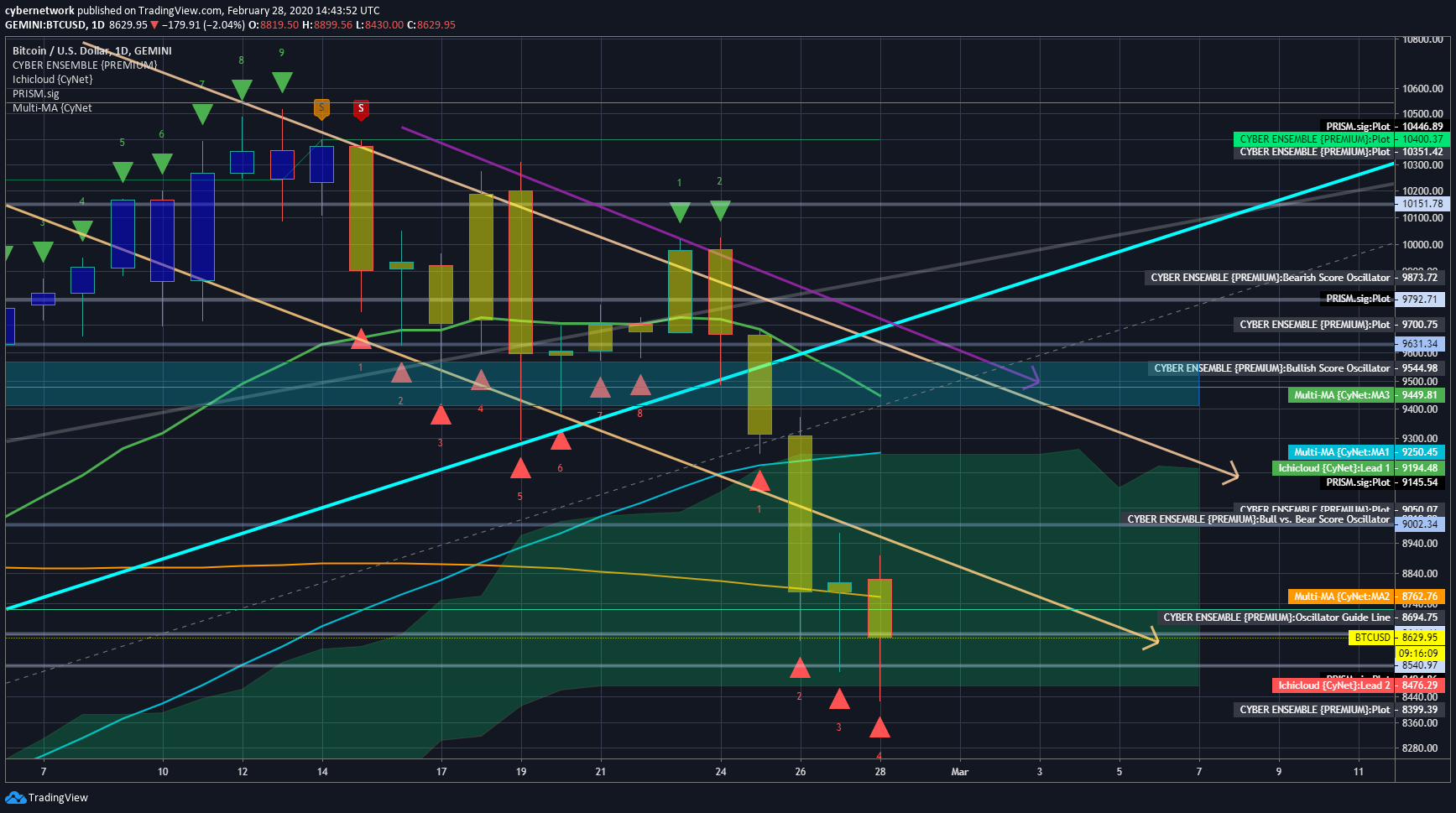Select the Ichicloud {CyNet} legend entry

(52, 79)
